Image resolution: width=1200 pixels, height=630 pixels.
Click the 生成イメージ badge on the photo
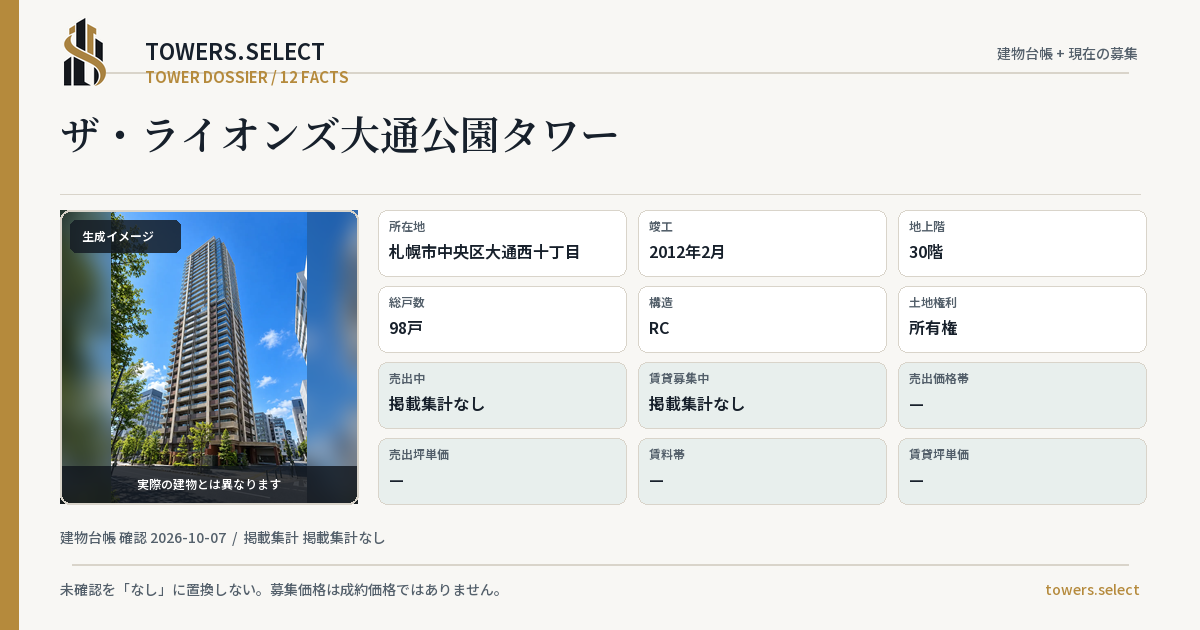click(125, 237)
